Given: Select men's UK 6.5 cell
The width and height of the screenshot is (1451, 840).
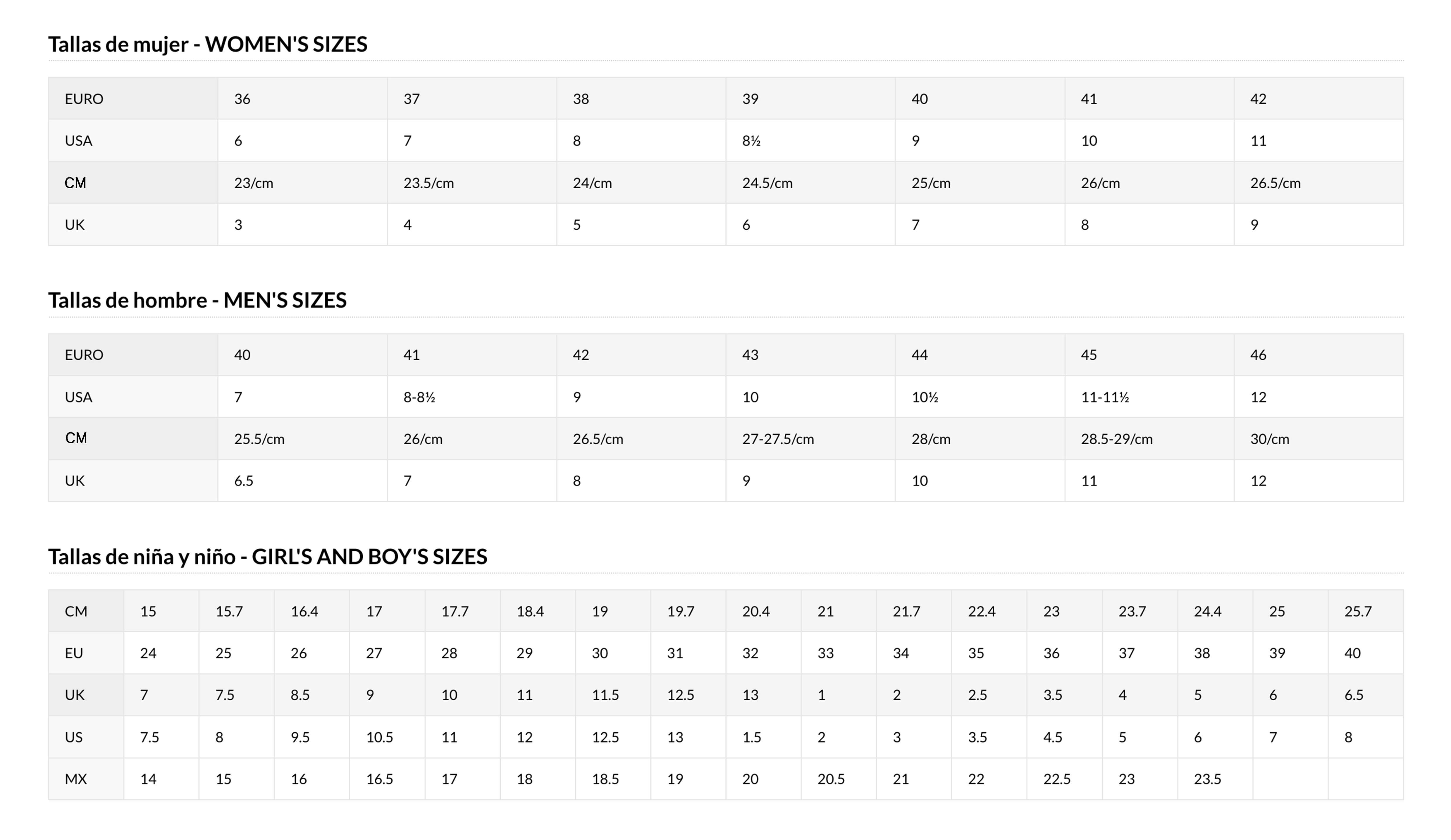Looking at the screenshot, I should point(302,481).
